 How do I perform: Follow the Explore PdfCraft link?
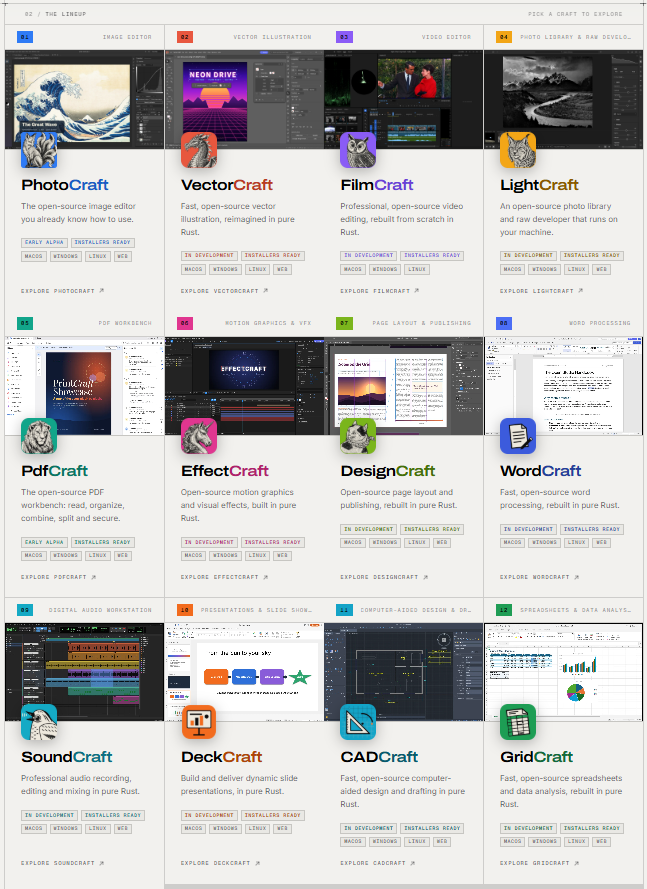pos(58,577)
